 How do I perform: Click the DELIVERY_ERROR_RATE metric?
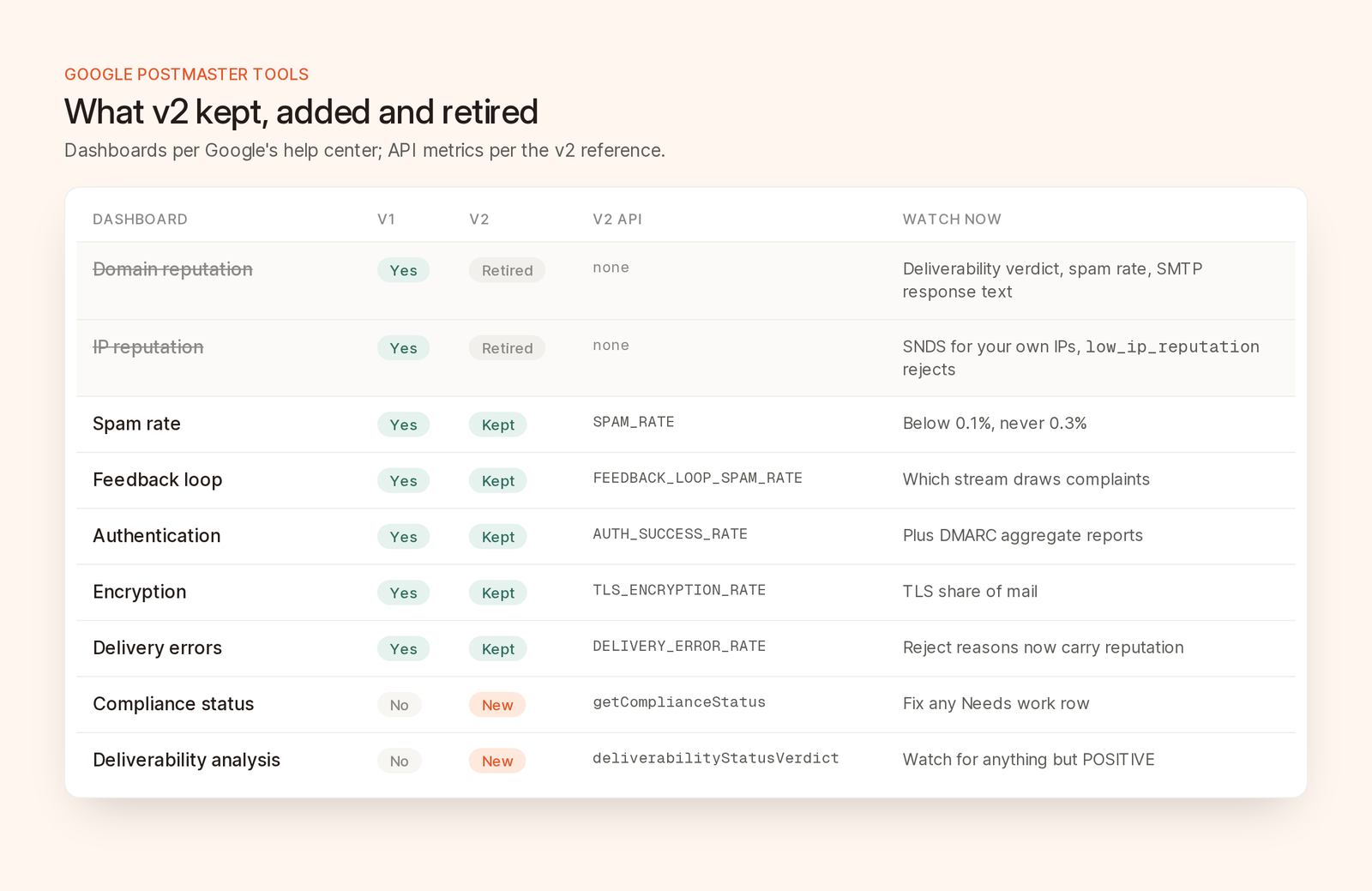coord(679,646)
